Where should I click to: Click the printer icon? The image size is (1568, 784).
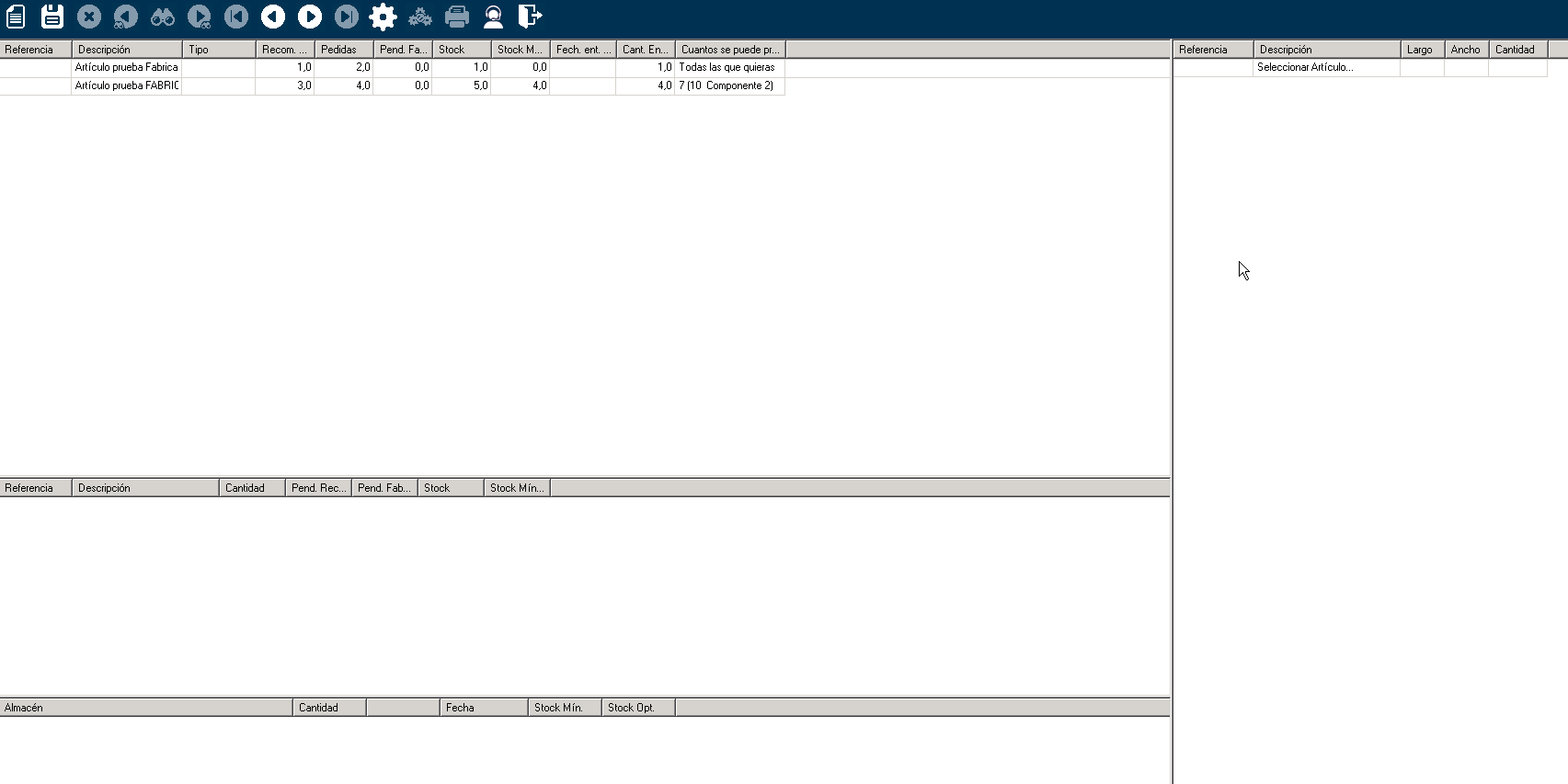457,17
